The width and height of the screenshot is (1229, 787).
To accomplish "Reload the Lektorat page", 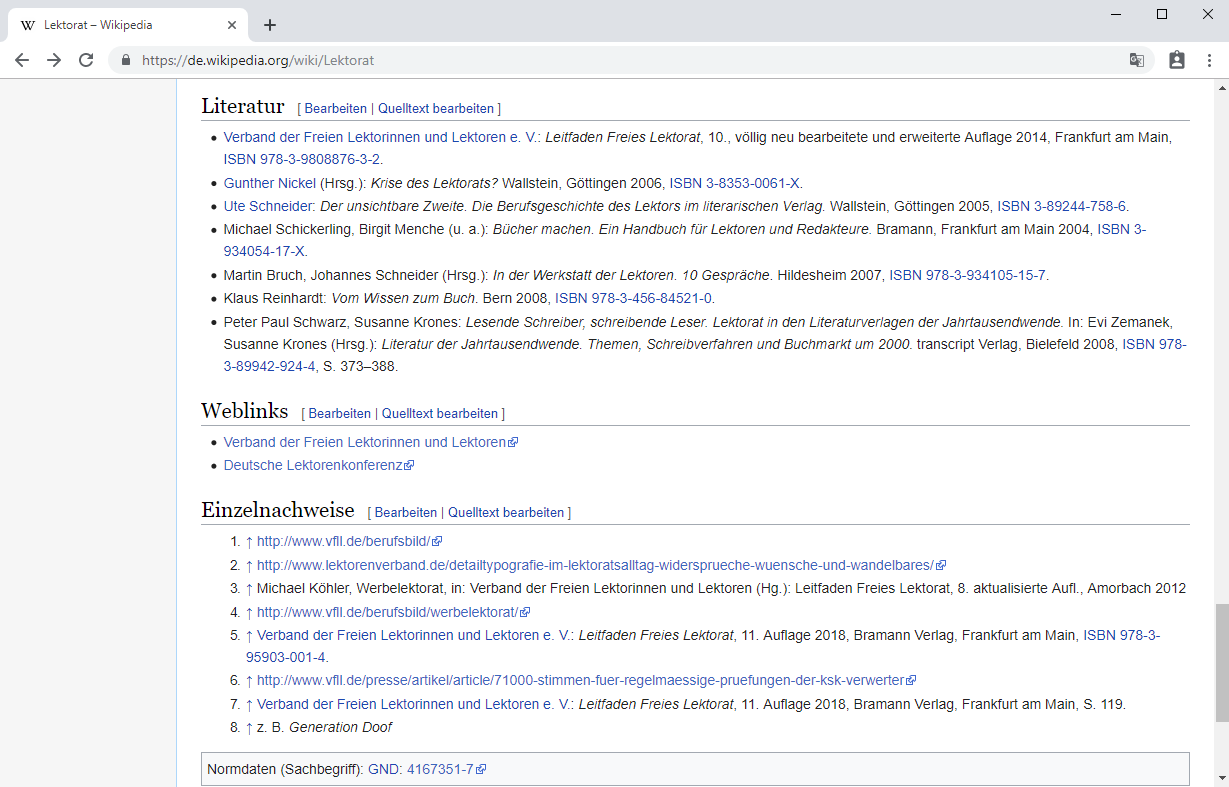I will pos(86,60).
